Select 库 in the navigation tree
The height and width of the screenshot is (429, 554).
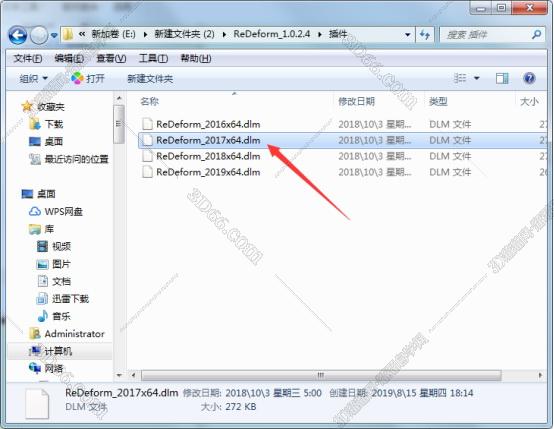click(x=49, y=229)
